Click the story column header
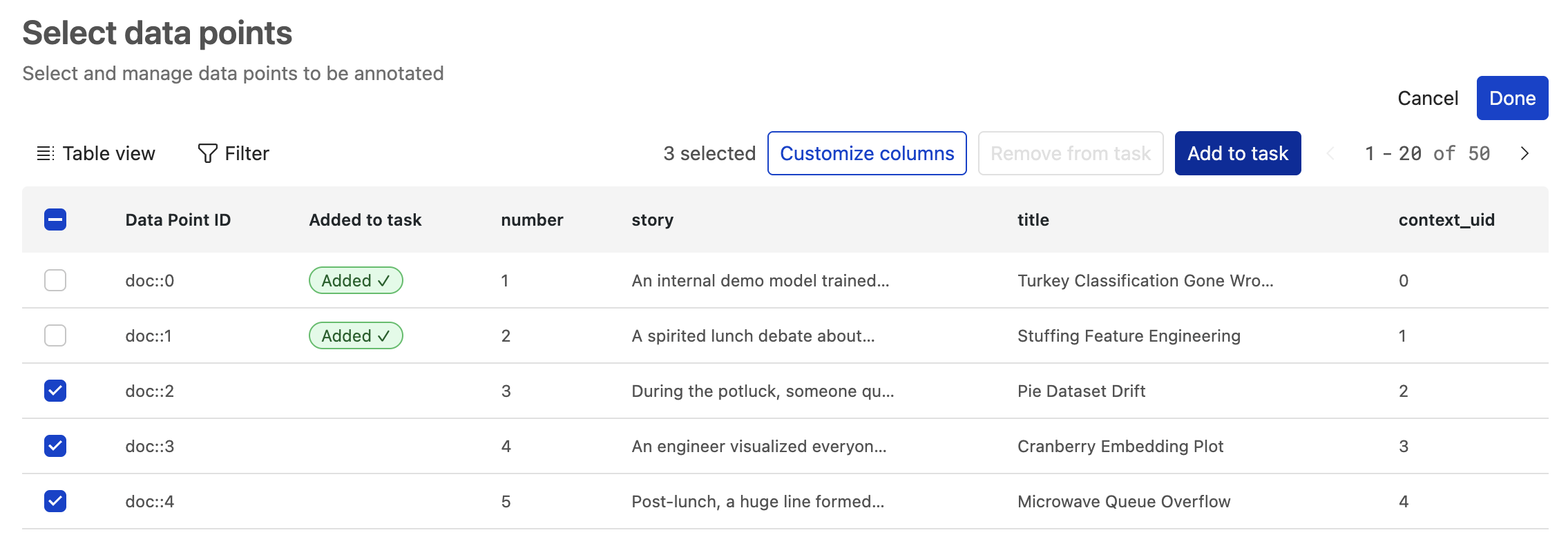 [652, 219]
